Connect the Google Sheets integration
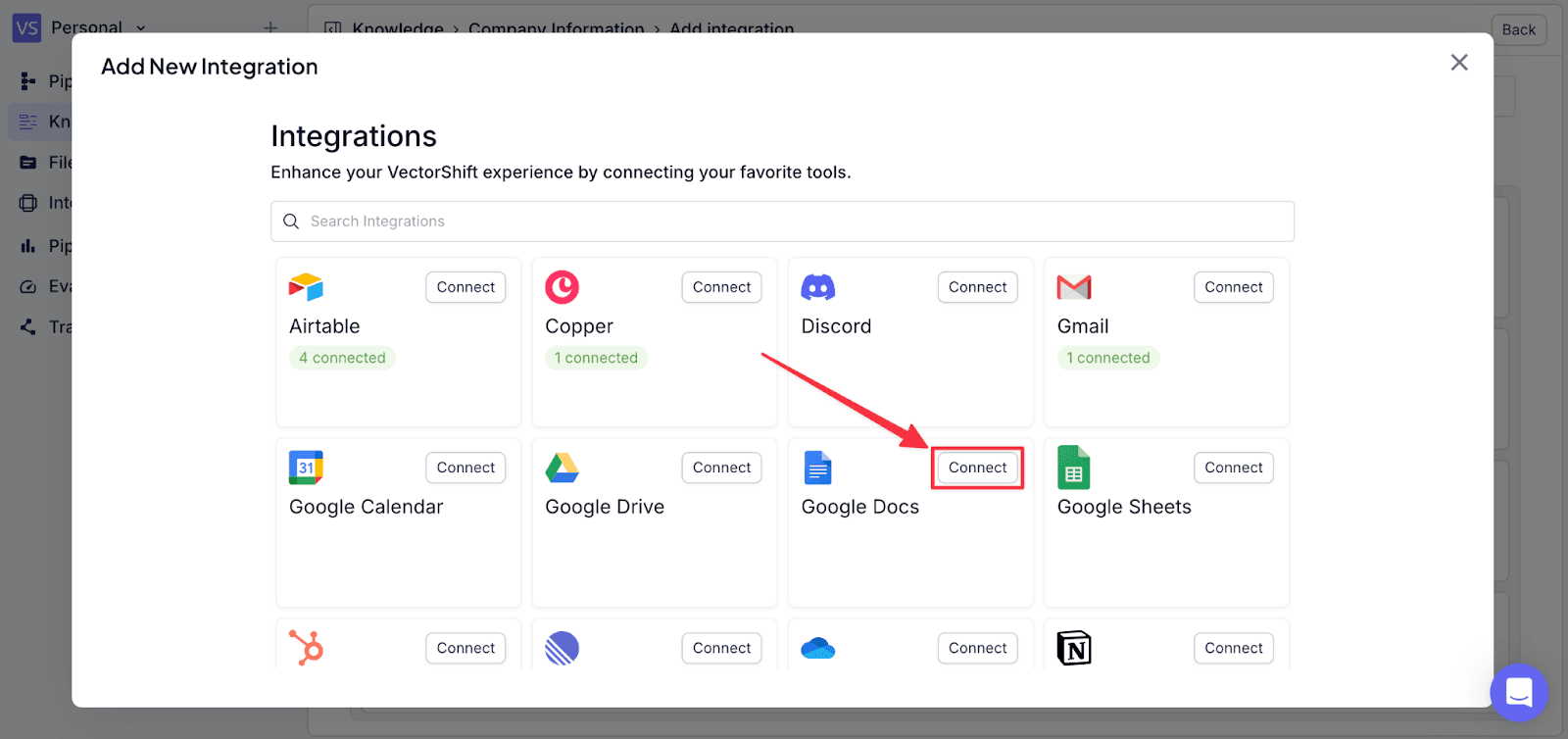Image resolution: width=1568 pixels, height=739 pixels. 1233,468
